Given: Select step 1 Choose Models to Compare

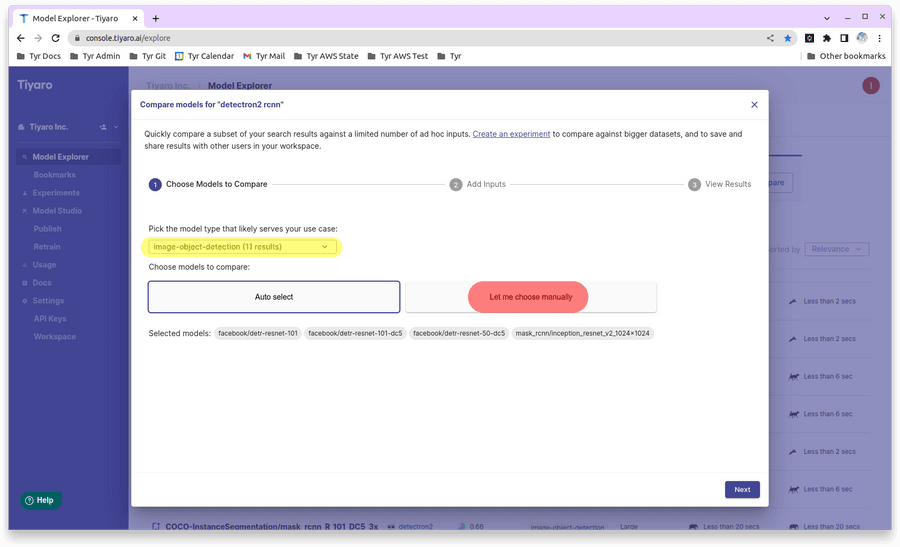Looking at the screenshot, I should 208,184.
